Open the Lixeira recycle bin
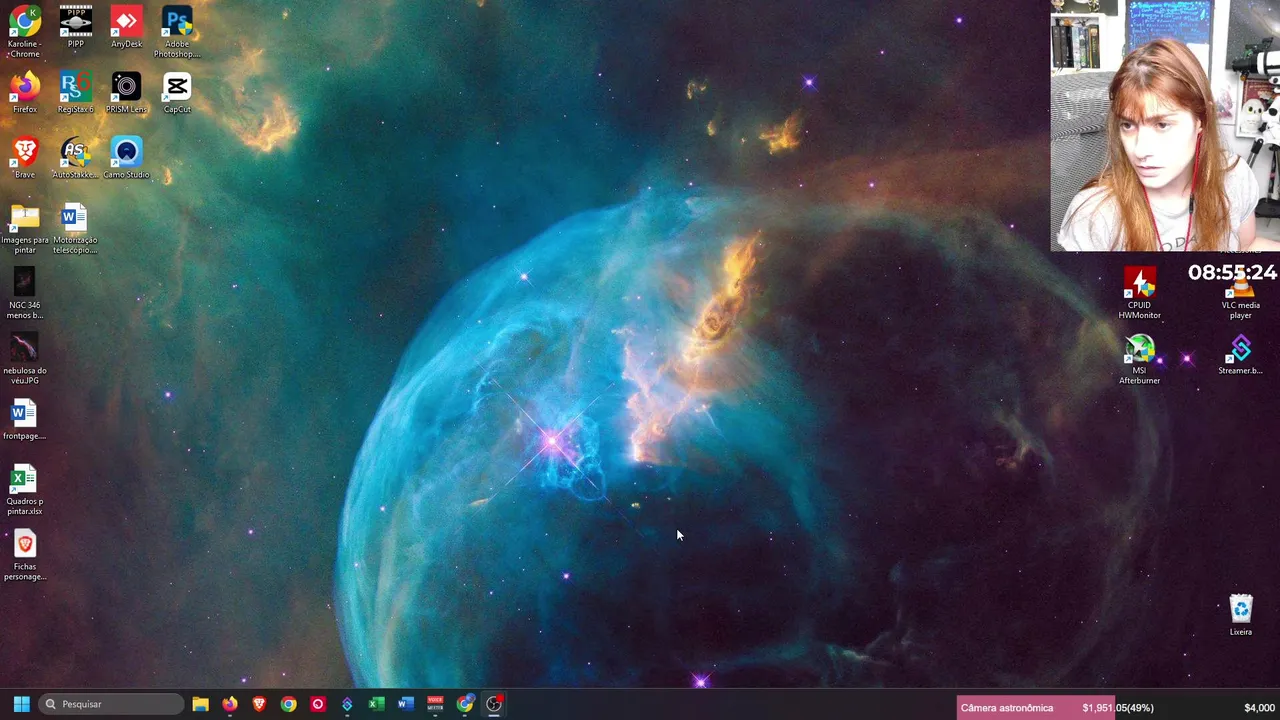1280x720 pixels. point(1241,615)
